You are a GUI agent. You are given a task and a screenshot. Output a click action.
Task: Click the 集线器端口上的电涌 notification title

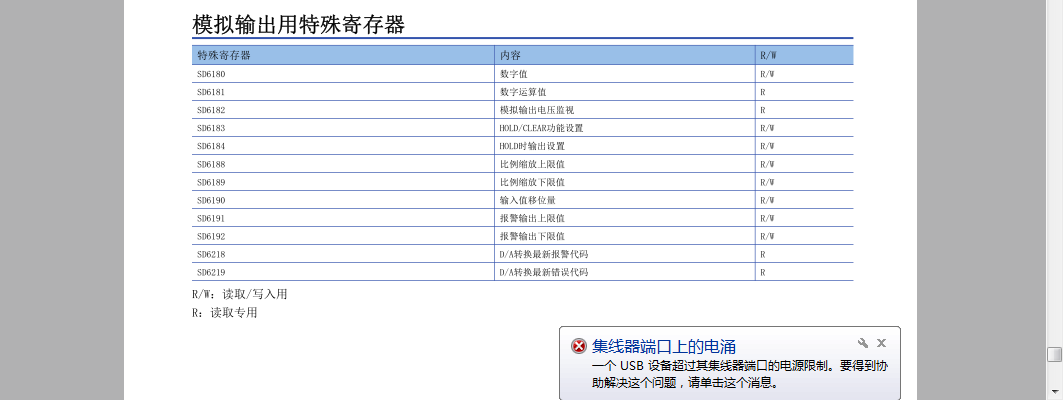[x=664, y=346]
